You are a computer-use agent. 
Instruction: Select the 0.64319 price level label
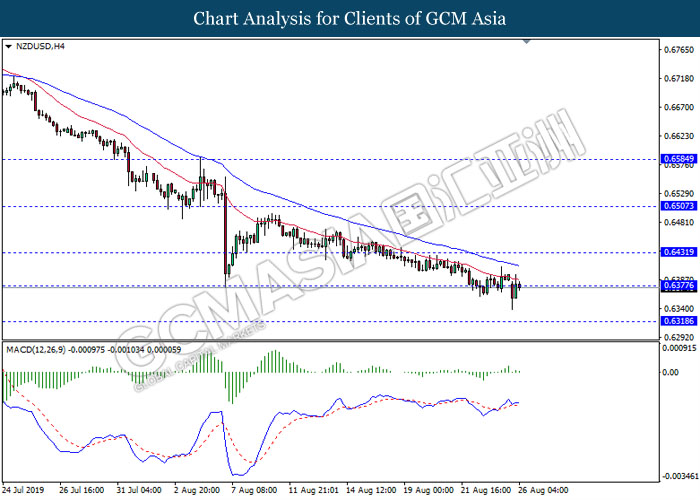point(679,252)
